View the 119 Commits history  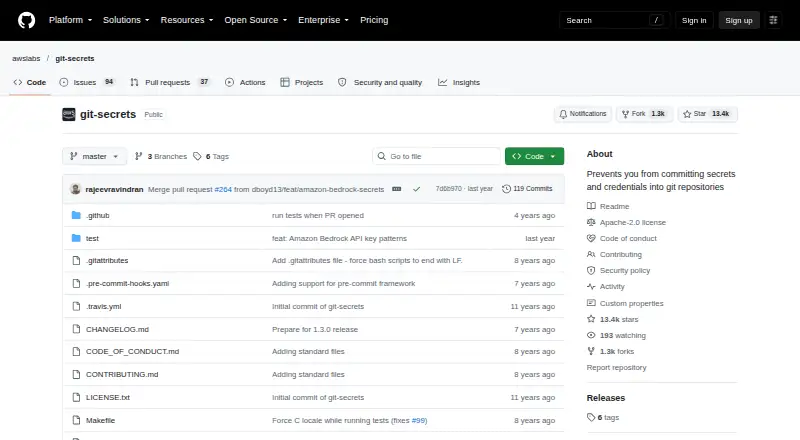[527, 189]
